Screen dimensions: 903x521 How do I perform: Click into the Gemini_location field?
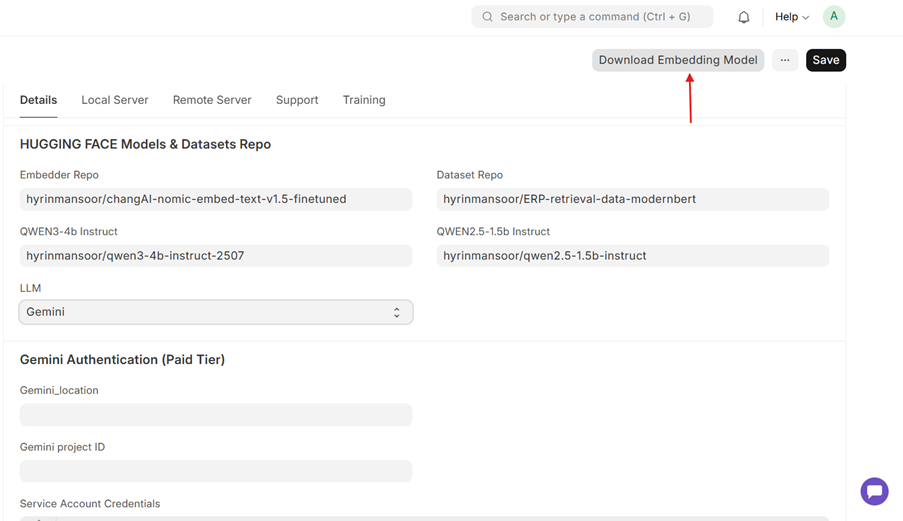(x=215, y=414)
